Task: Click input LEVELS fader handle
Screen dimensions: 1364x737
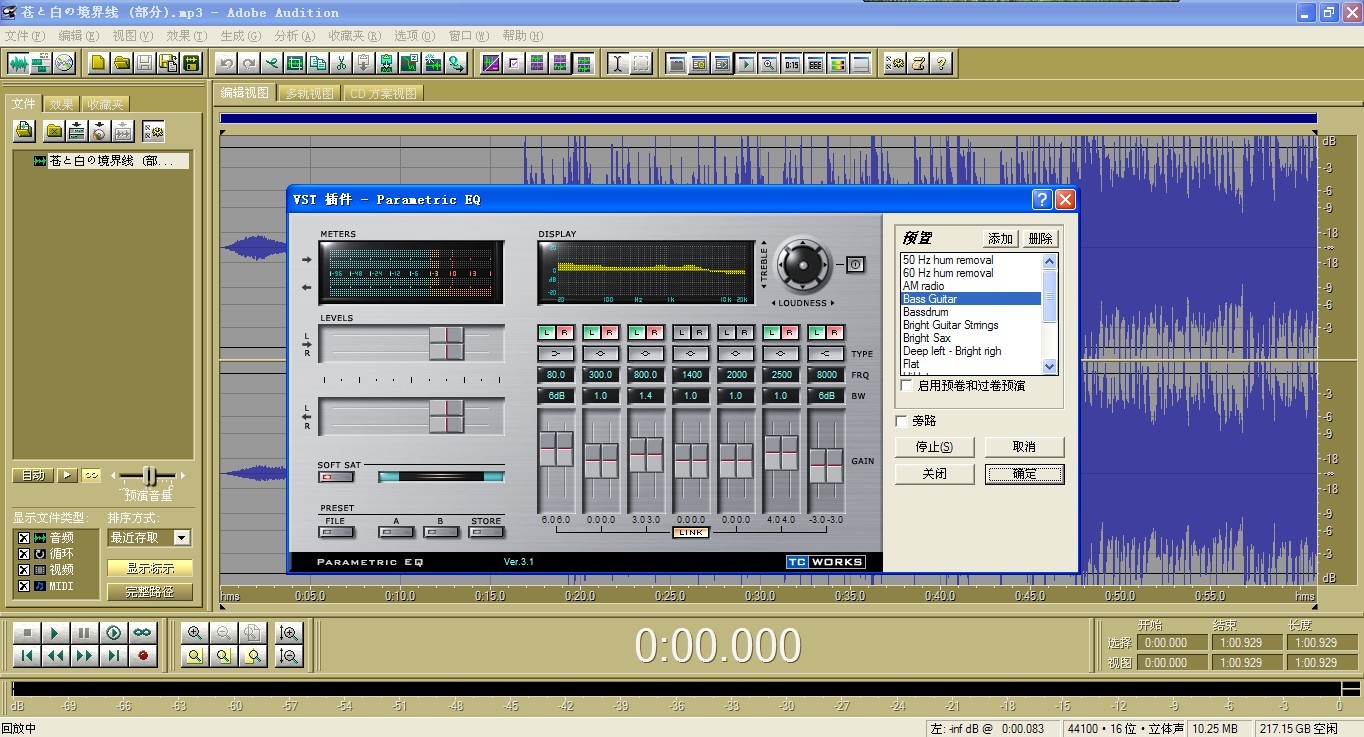Action: (446, 344)
